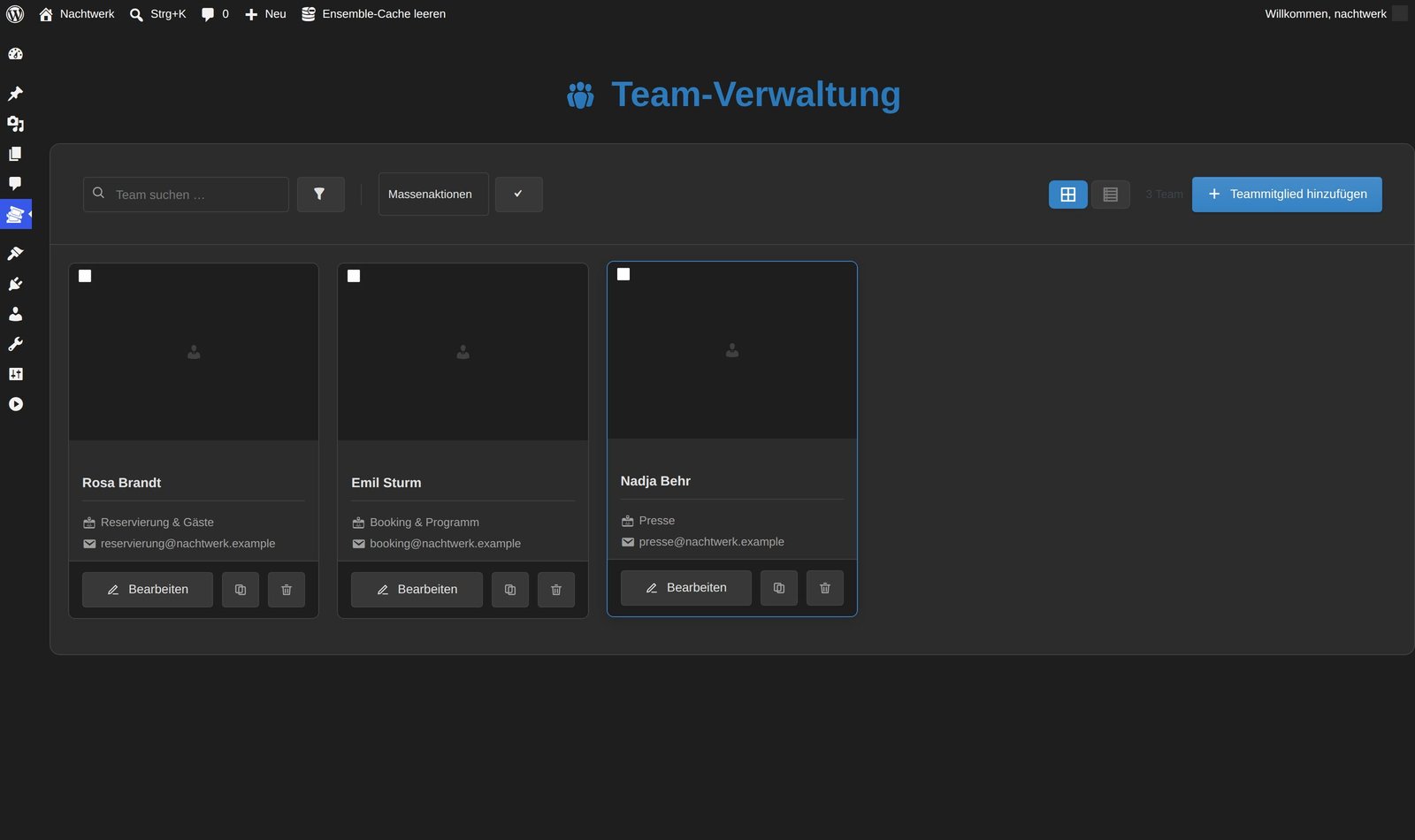Duplicate Nadja Behr's card
This screenshot has height=840, width=1415.
pyautogui.click(x=779, y=588)
